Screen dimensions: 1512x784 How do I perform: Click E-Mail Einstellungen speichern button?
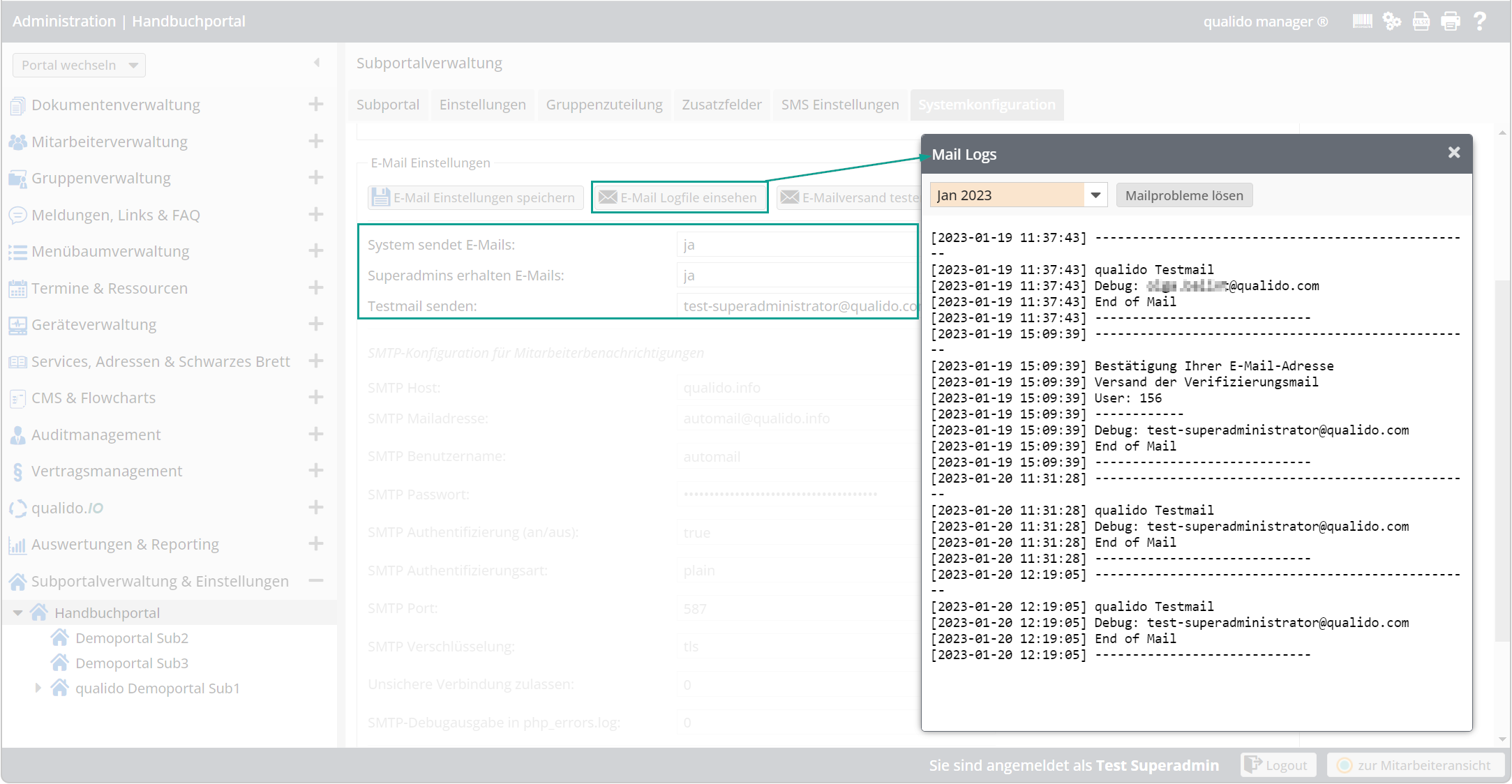coord(475,197)
